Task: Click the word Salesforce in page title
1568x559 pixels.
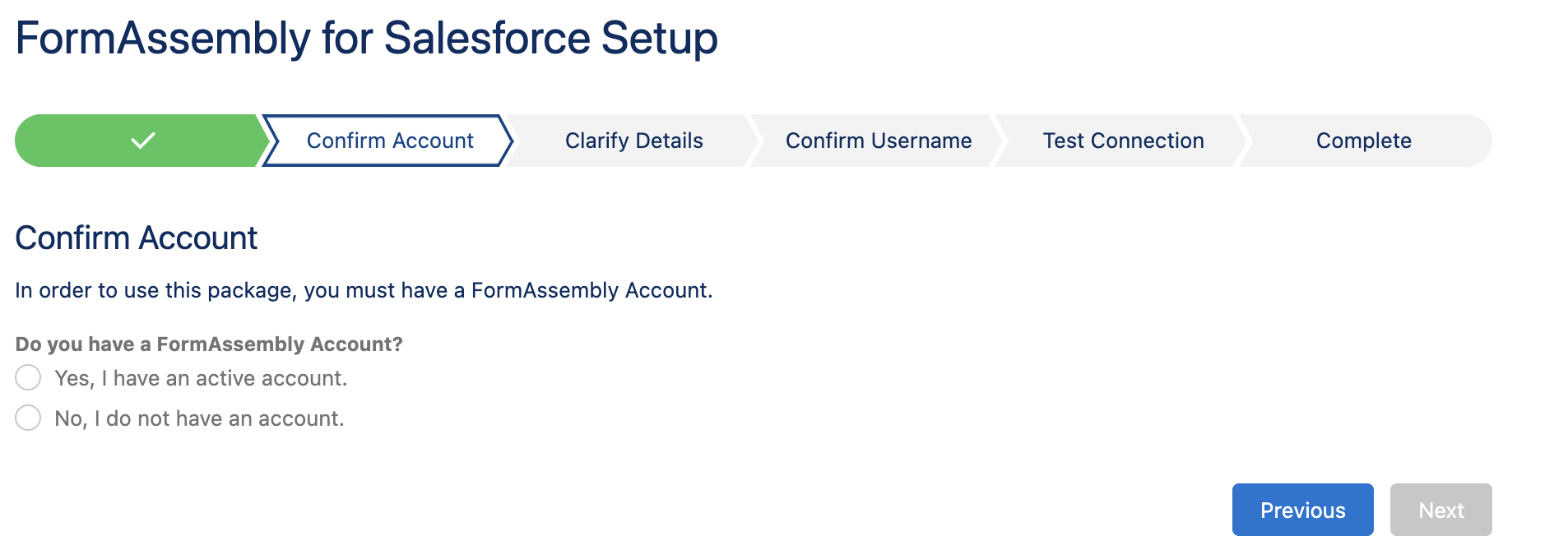Action: (x=487, y=38)
